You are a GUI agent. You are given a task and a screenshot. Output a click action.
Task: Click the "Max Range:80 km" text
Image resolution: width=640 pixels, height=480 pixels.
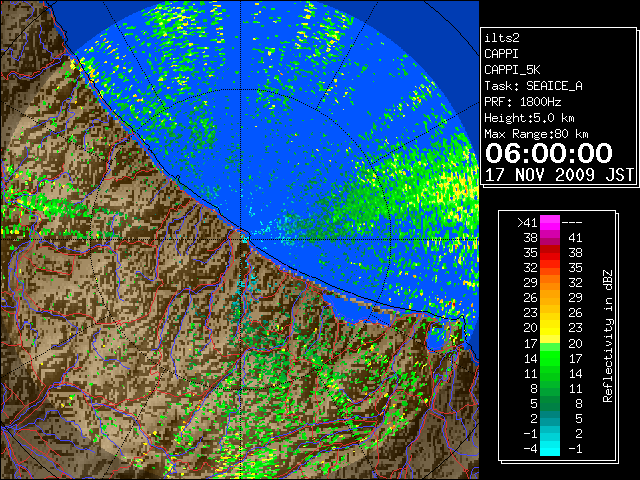[x=536, y=134]
